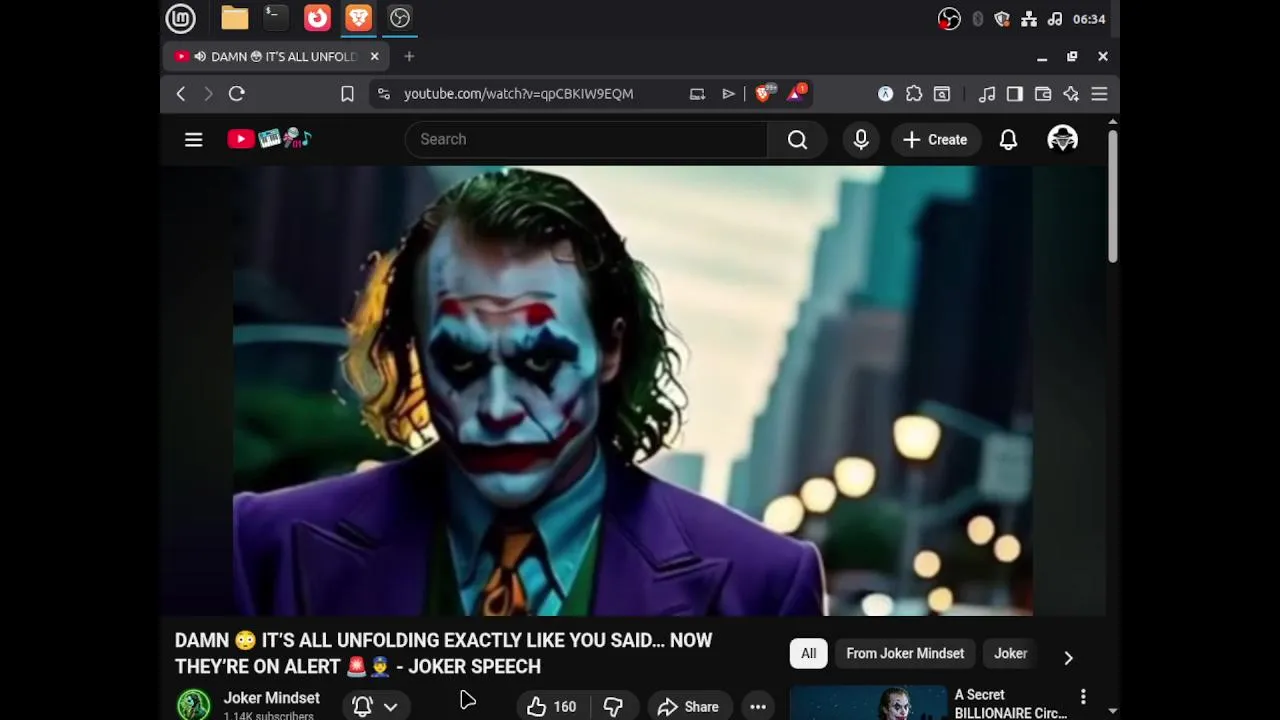Click the YouTube Search field
1280x720 pixels.
(x=586, y=139)
